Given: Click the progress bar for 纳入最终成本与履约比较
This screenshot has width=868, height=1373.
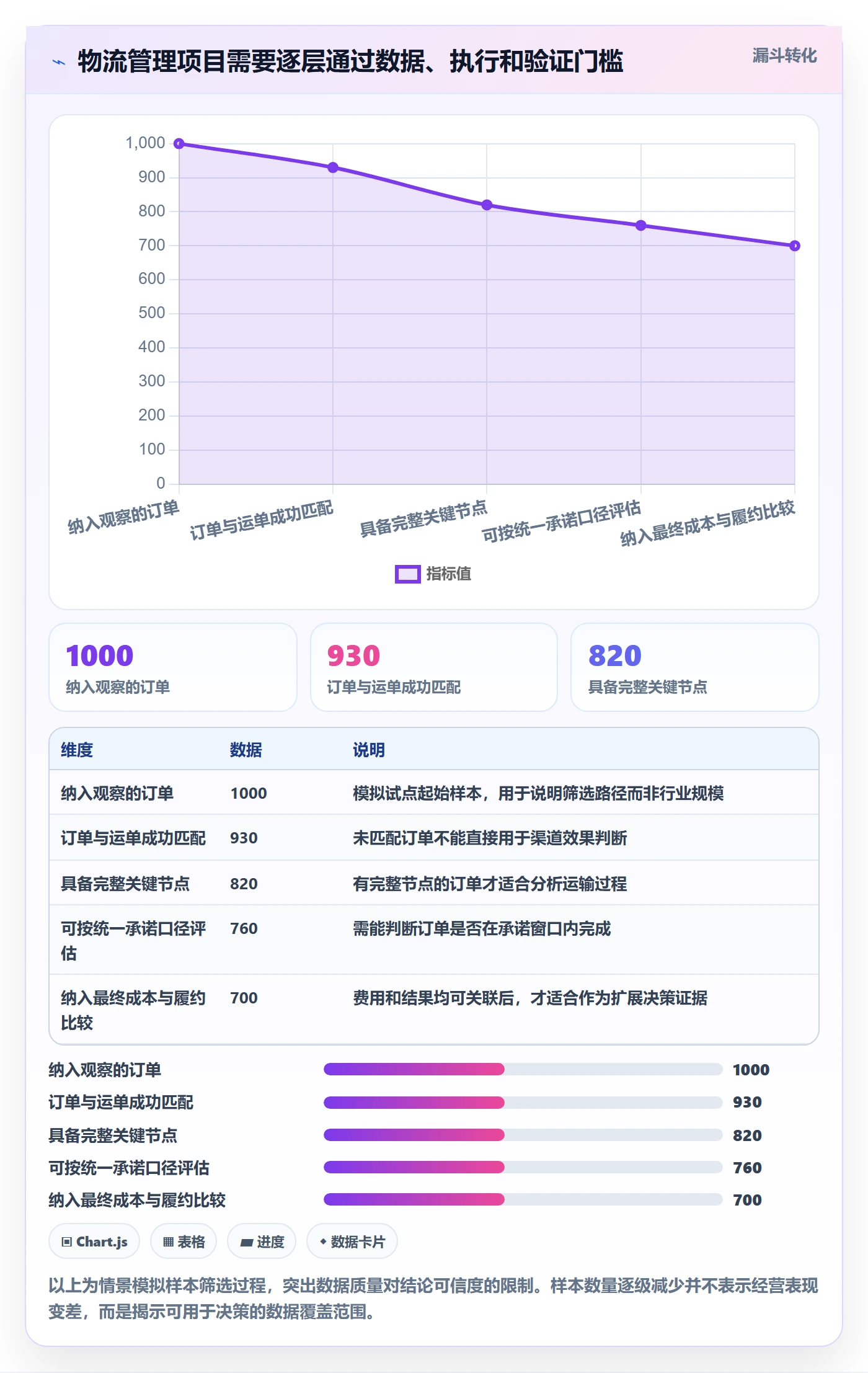Looking at the screenshot, I should point(523,1199).
